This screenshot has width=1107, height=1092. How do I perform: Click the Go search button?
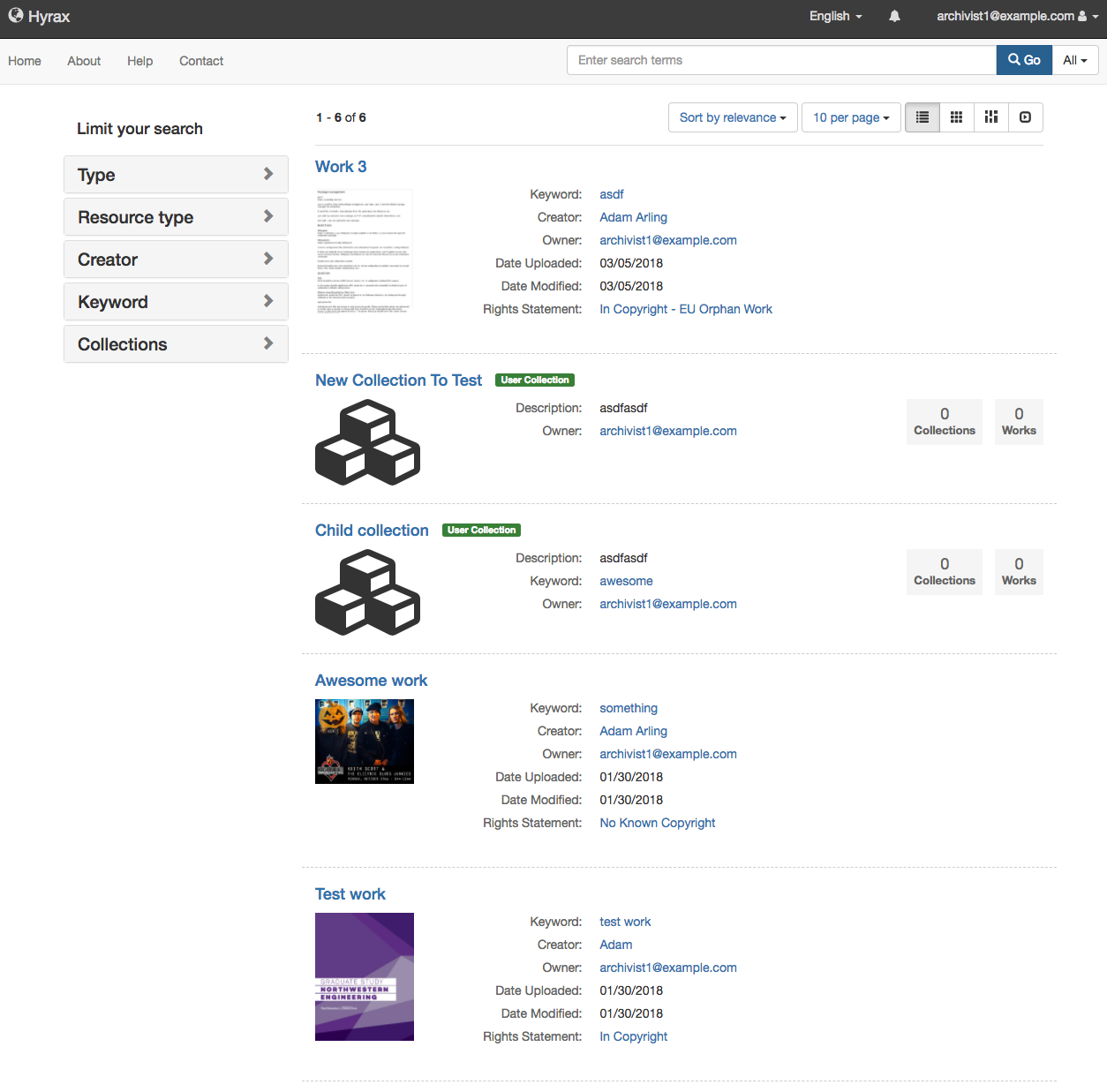click(1024, 60)
